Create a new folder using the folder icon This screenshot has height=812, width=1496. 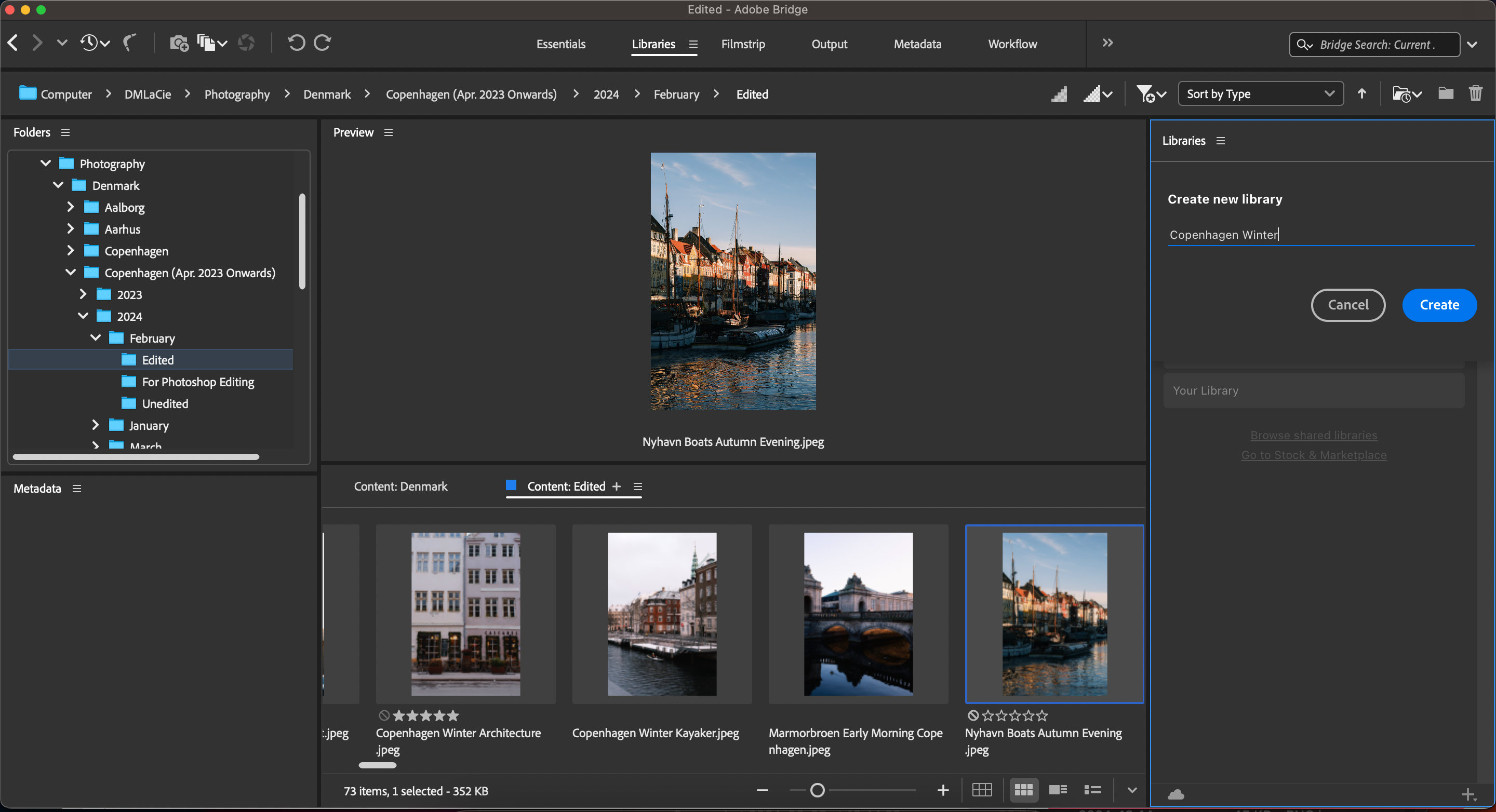click(x=1446, y=93)
